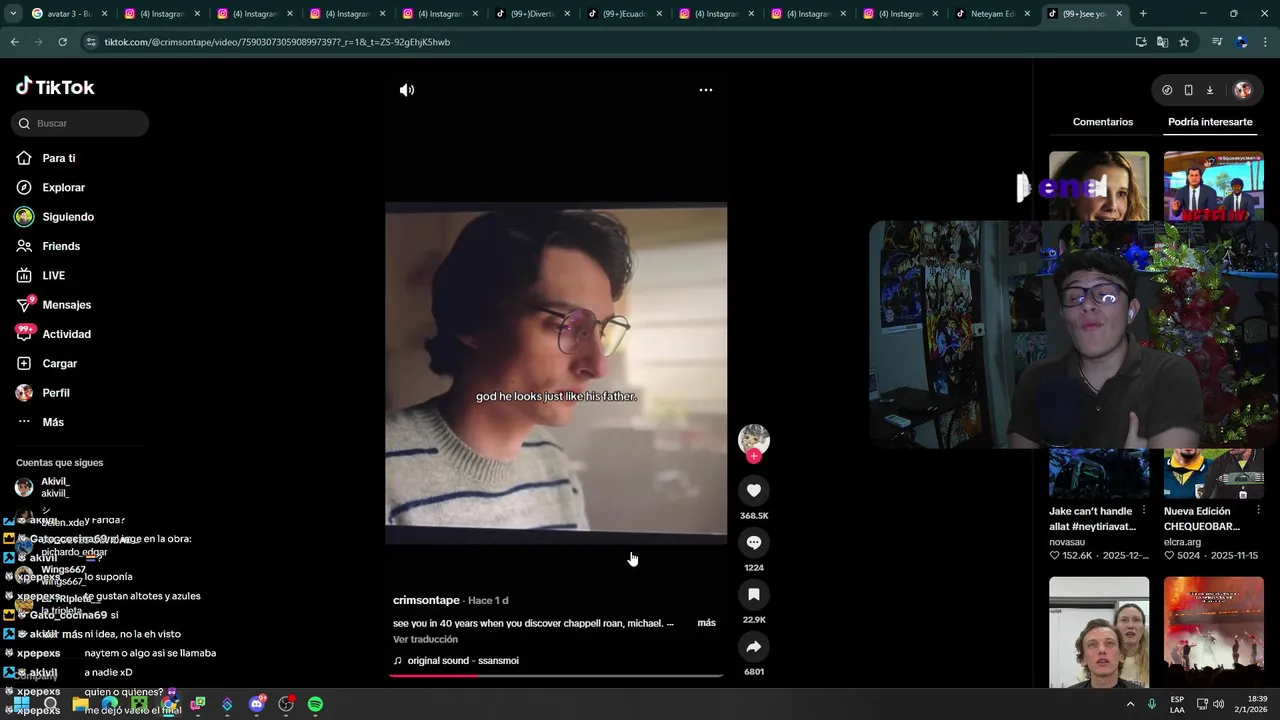
Task: Open the video three-dots options menu
Action: [x=706, y=90]
